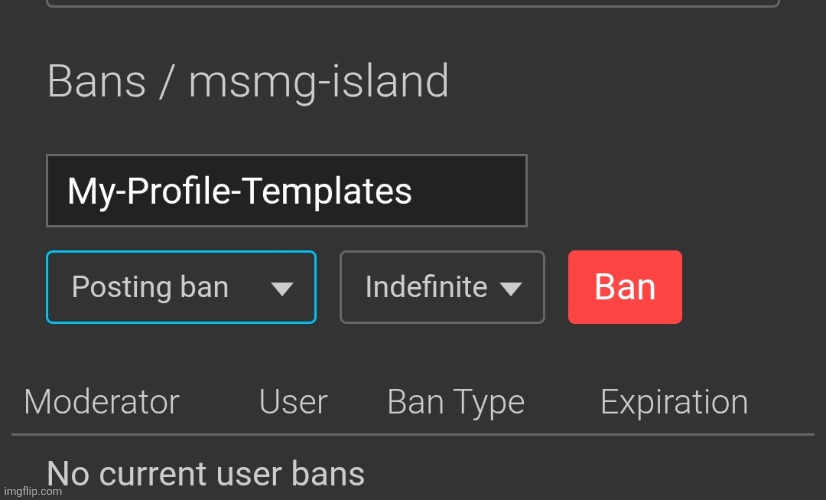Image resolution: width=826 pixels, height=500 pixels.
Task: Click the Ban Type column header
Action: (455, 403)
